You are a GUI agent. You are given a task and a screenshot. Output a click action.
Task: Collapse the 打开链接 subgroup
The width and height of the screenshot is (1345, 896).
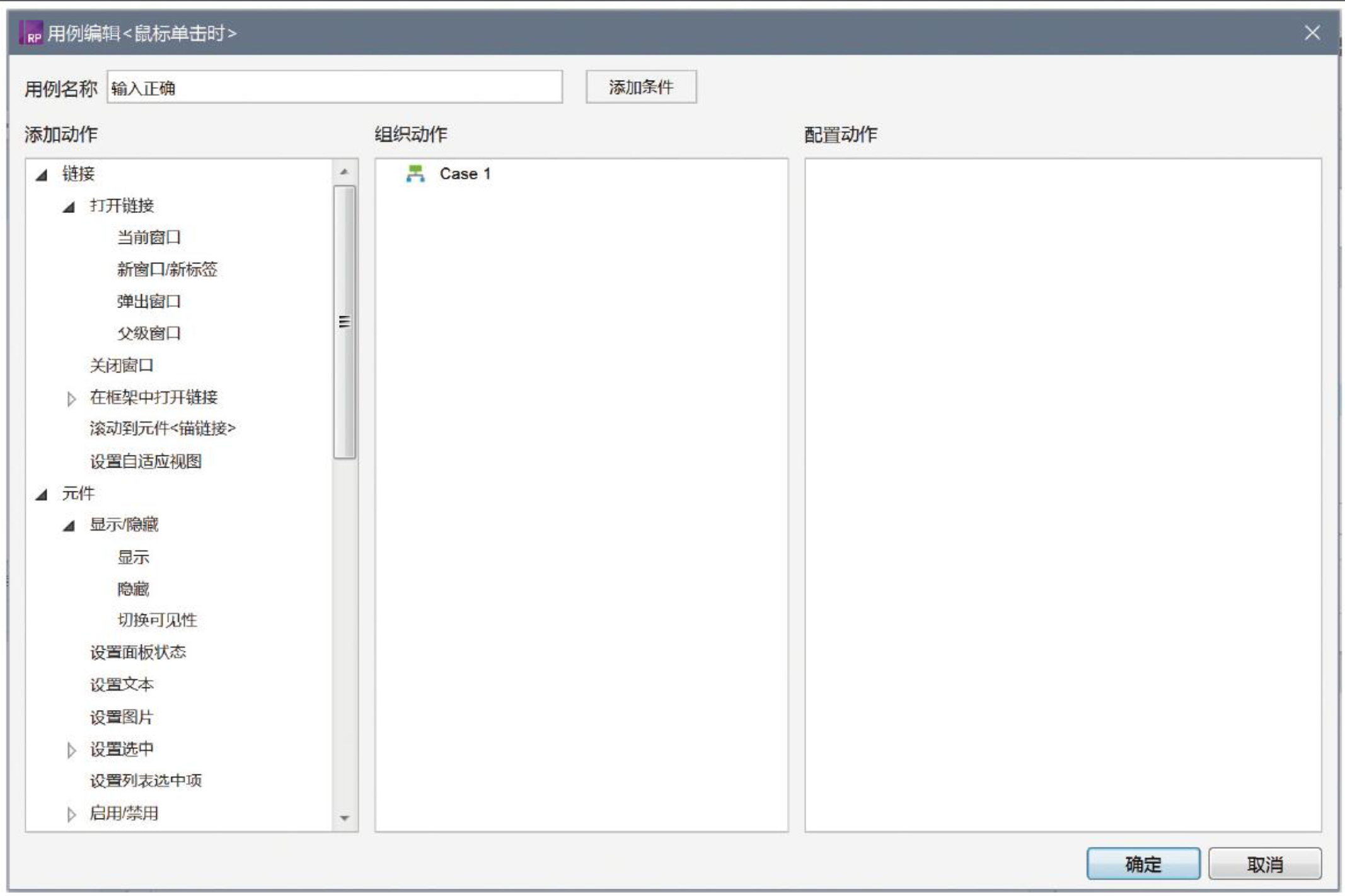click(69, 207)
